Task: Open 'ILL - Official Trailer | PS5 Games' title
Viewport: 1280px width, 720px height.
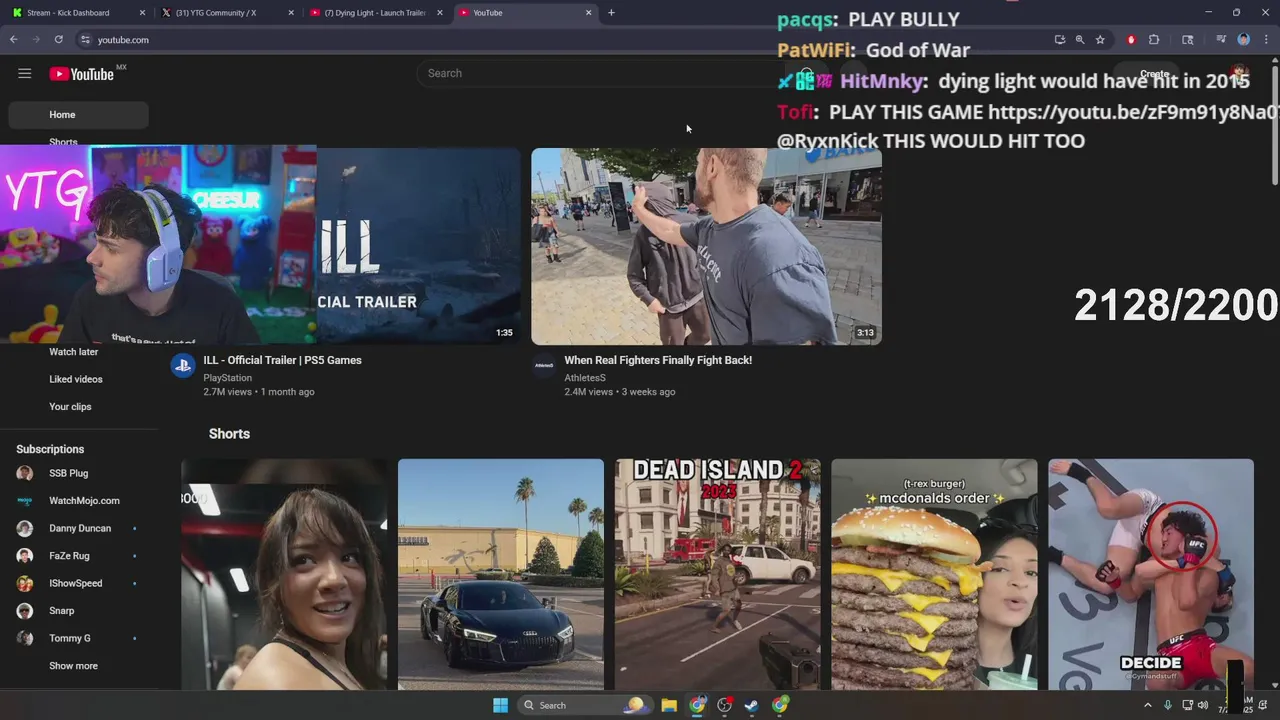Action: [x=283, y=360]
